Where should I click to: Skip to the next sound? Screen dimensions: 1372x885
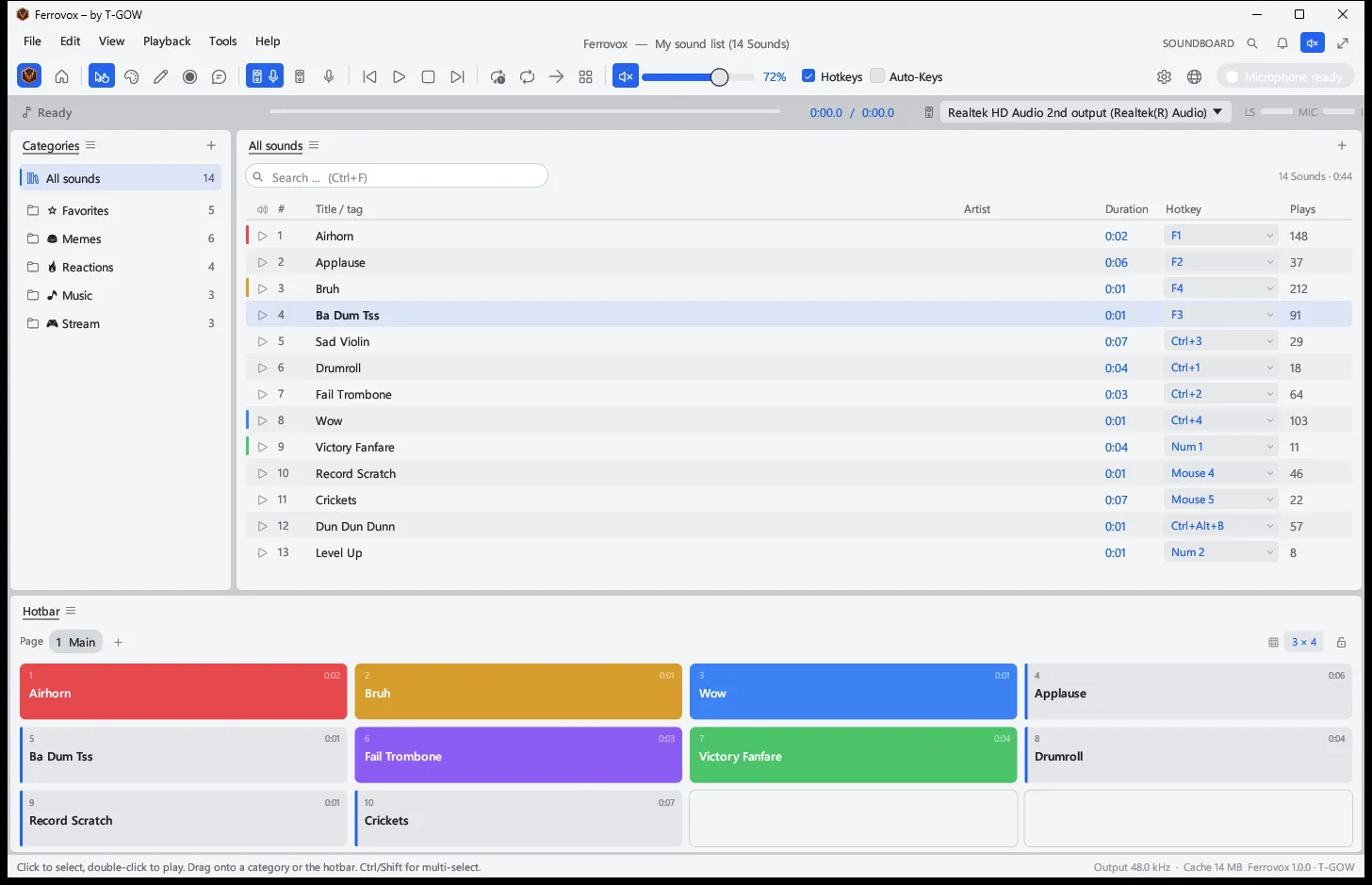click(457, 76)
